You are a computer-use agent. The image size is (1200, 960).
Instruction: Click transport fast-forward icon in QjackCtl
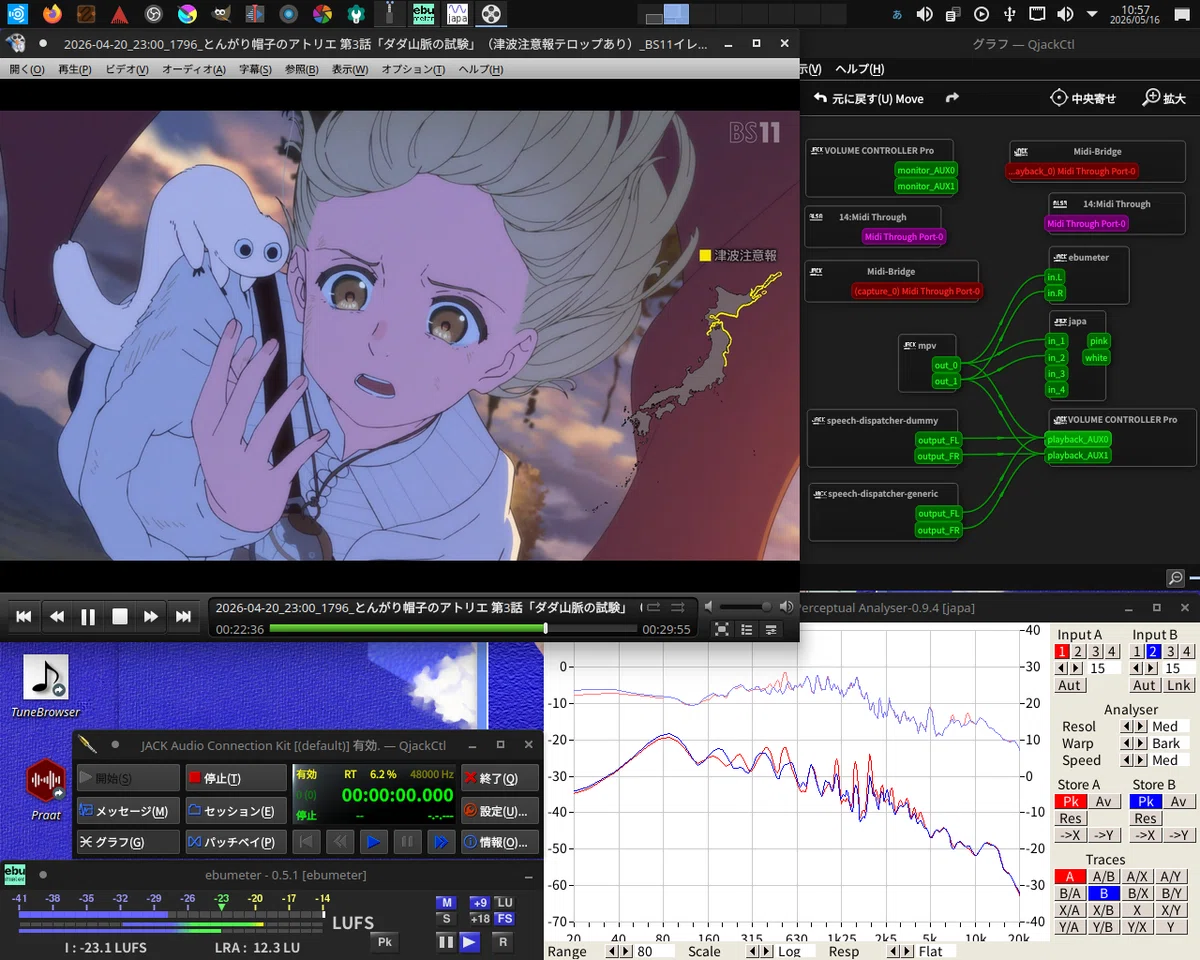tap(440, 842)
